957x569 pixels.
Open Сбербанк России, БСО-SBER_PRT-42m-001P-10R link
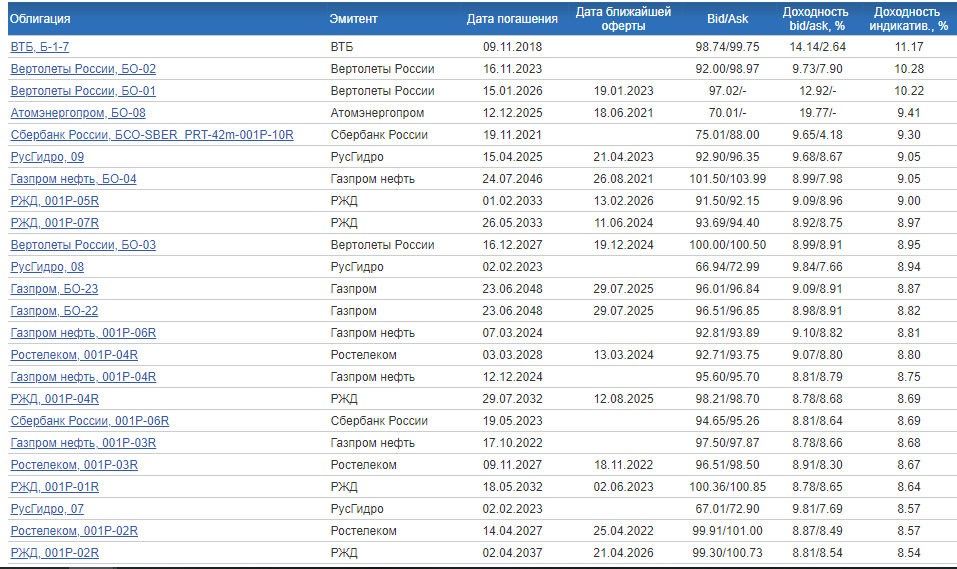click(x=152, y=135)
